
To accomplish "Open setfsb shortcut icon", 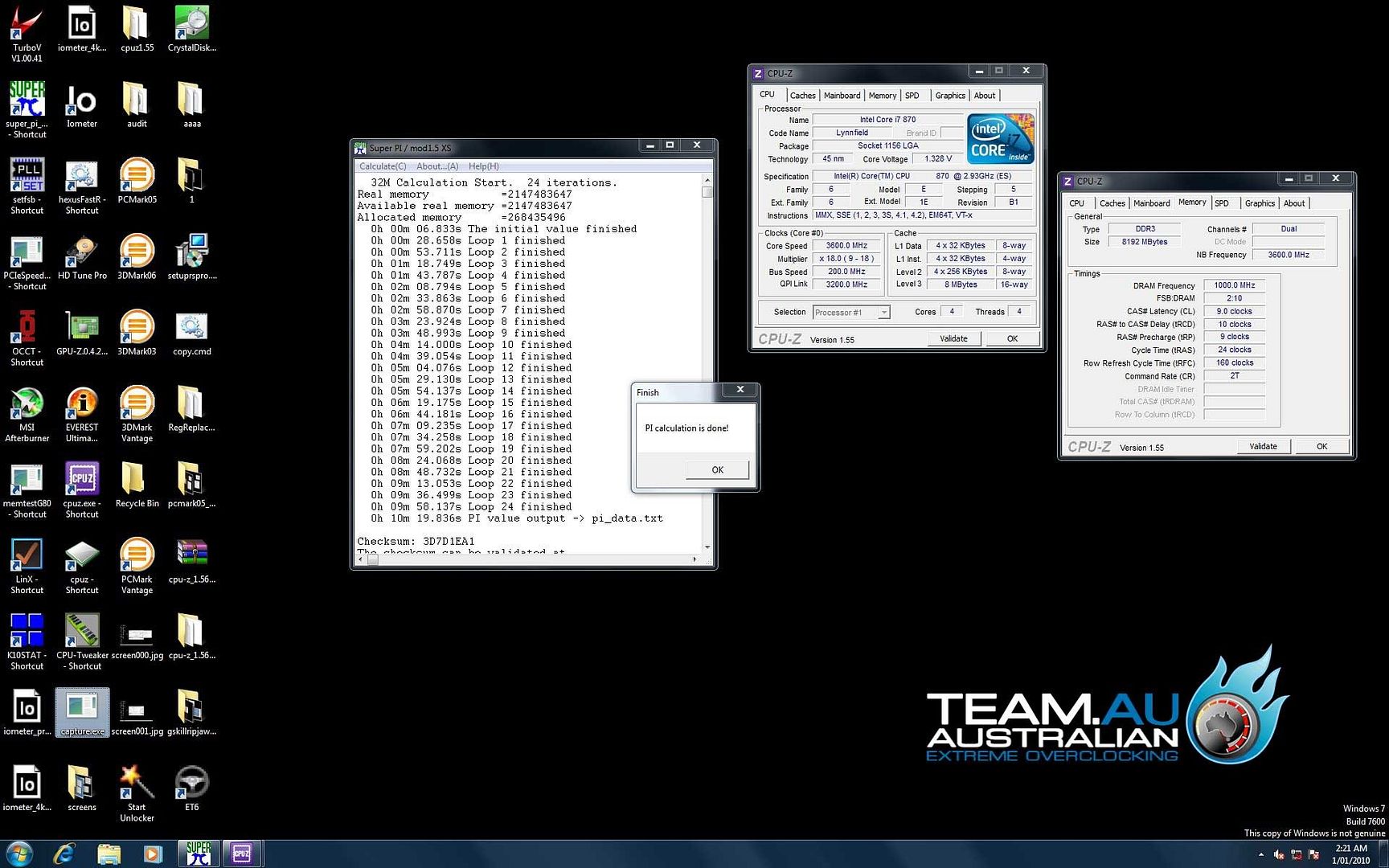I will [27, 186].
